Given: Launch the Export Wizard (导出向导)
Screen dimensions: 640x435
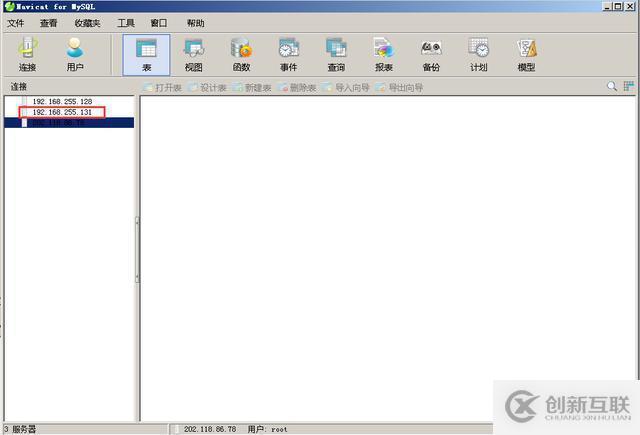Looking at the screenshot, I should coord(399,87).
